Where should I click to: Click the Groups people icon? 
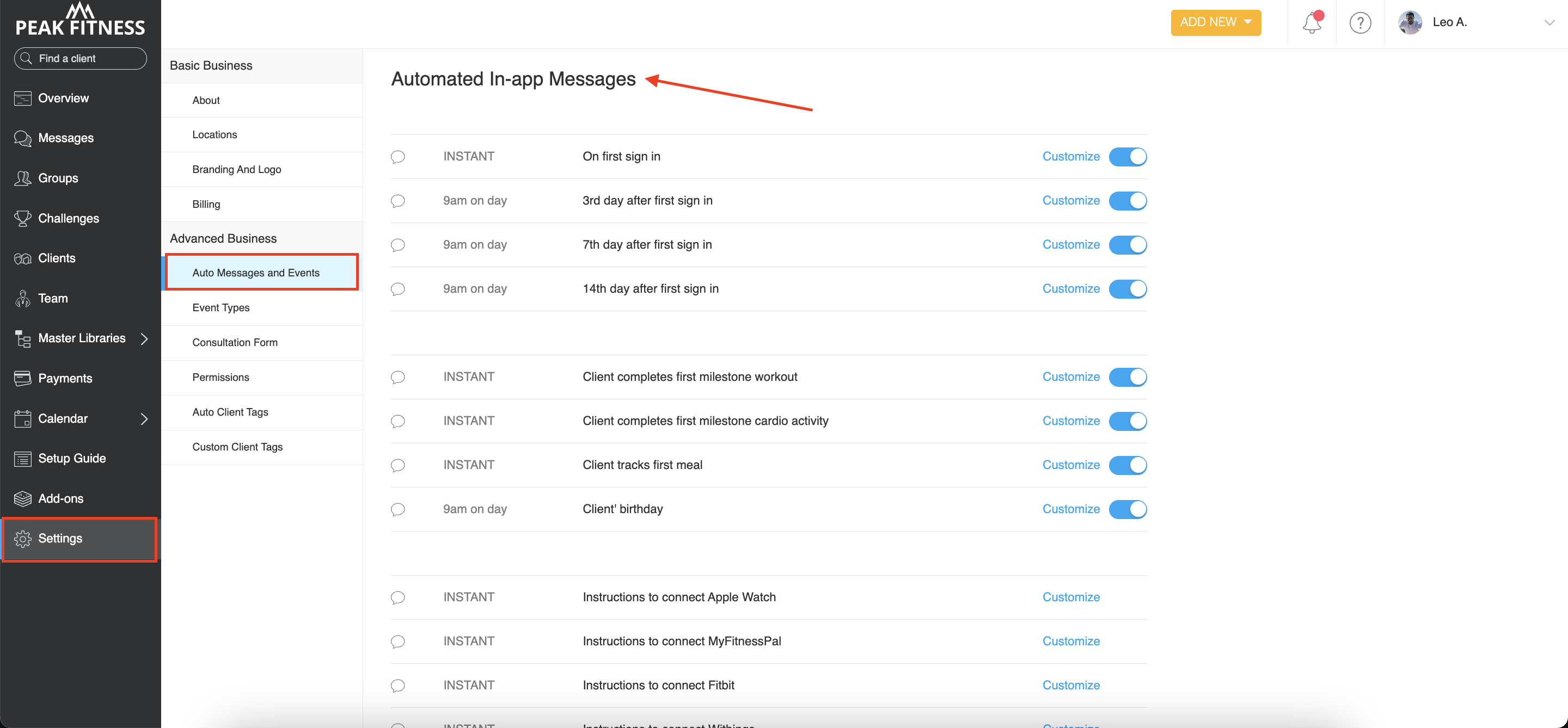[x=22, y=178]
